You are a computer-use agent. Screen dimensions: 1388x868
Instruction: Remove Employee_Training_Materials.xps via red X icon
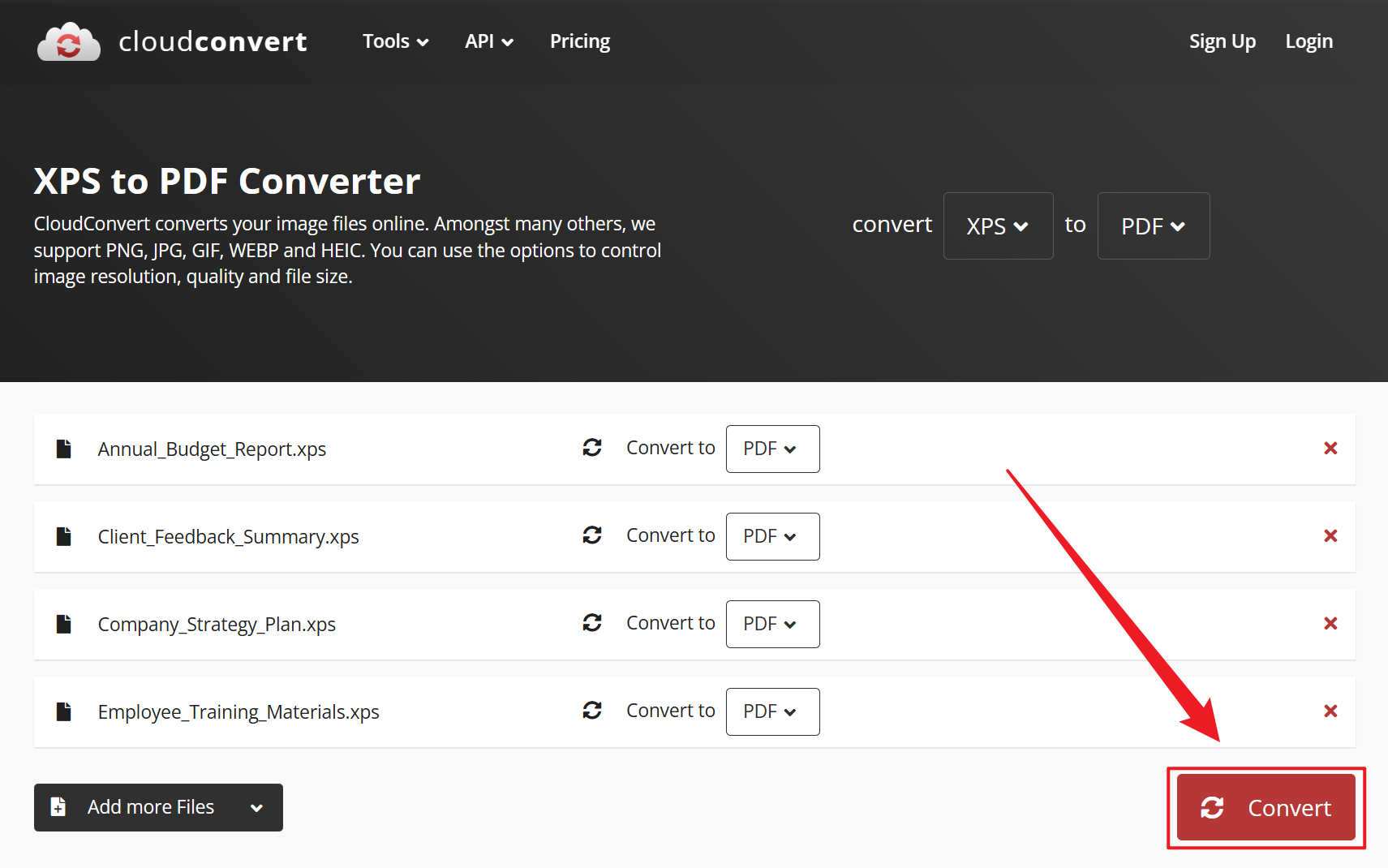pos(1330,711)
